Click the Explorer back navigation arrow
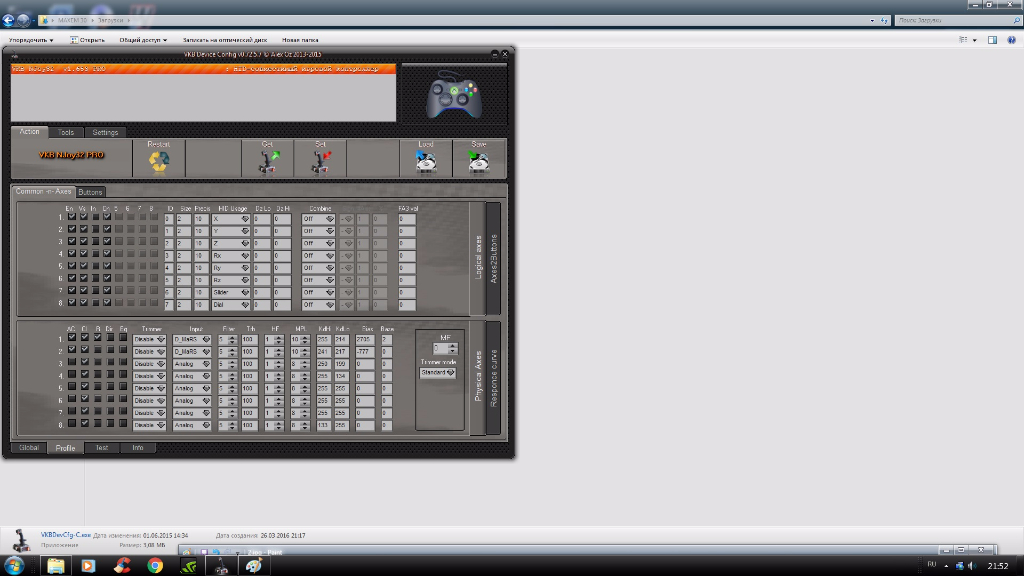 [x=8, y=20]
